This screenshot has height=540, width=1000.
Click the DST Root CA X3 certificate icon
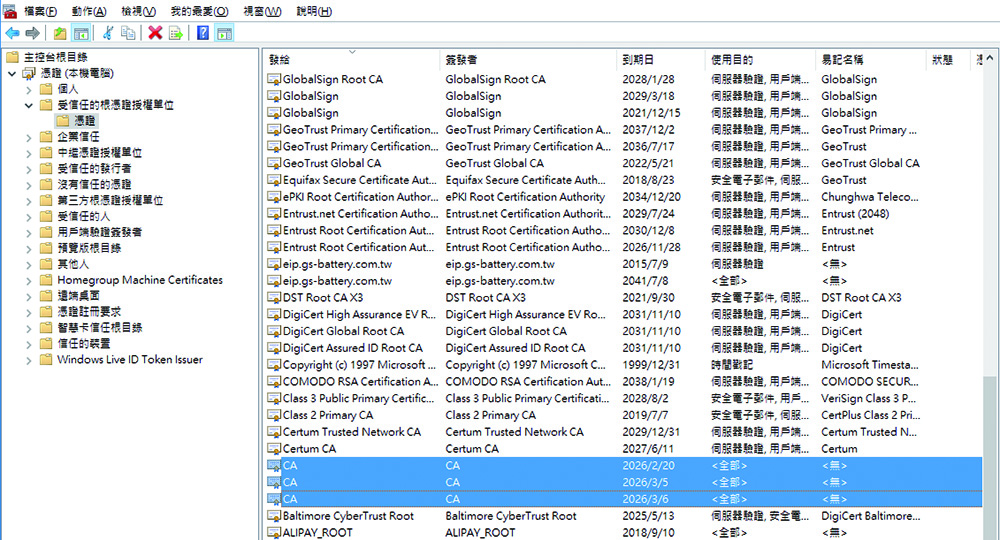(274, 298)
